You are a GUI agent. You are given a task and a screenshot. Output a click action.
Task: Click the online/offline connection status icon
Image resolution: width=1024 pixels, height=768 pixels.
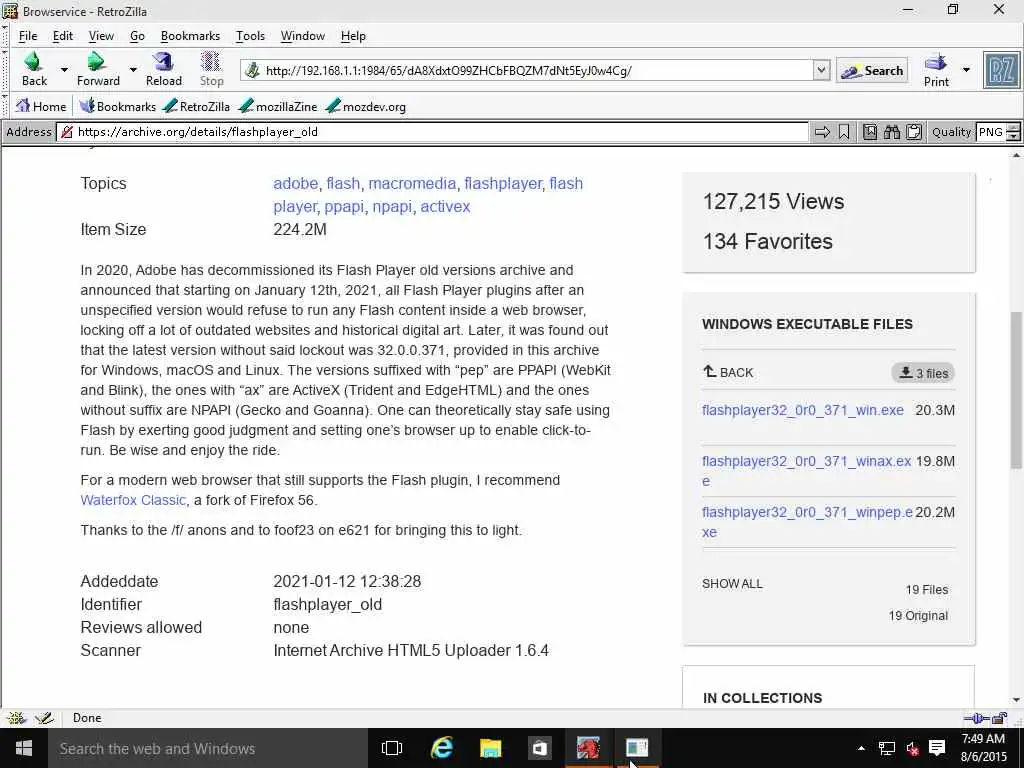point(977,718)
